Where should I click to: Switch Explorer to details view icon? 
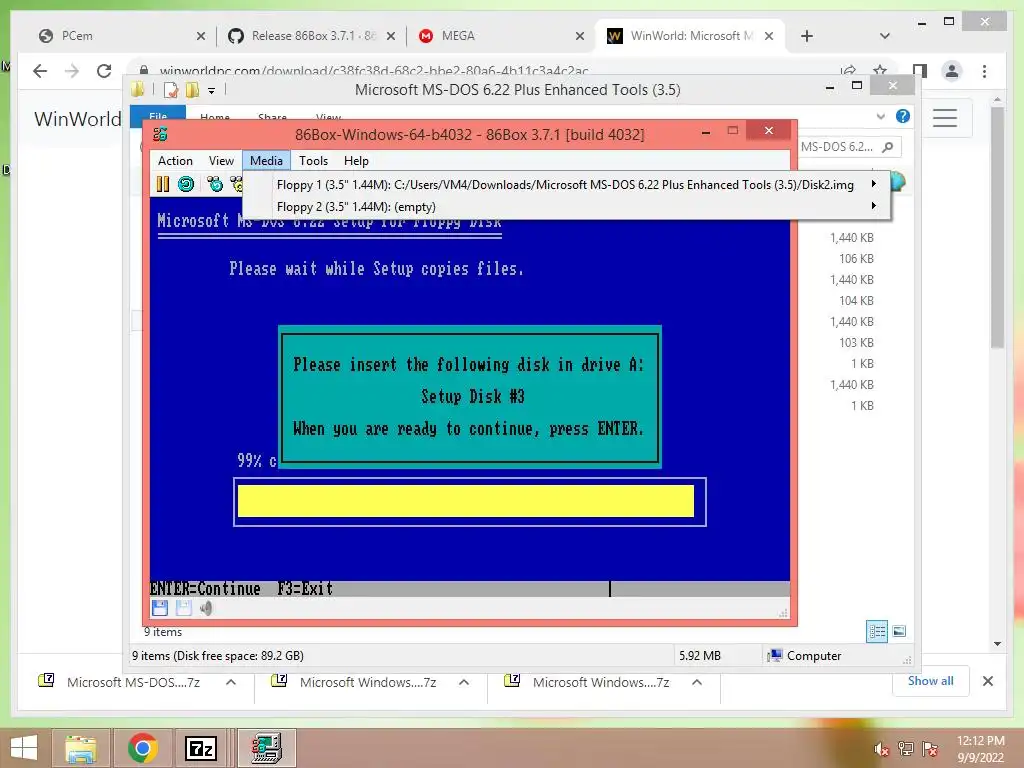(x=877, y=631)
